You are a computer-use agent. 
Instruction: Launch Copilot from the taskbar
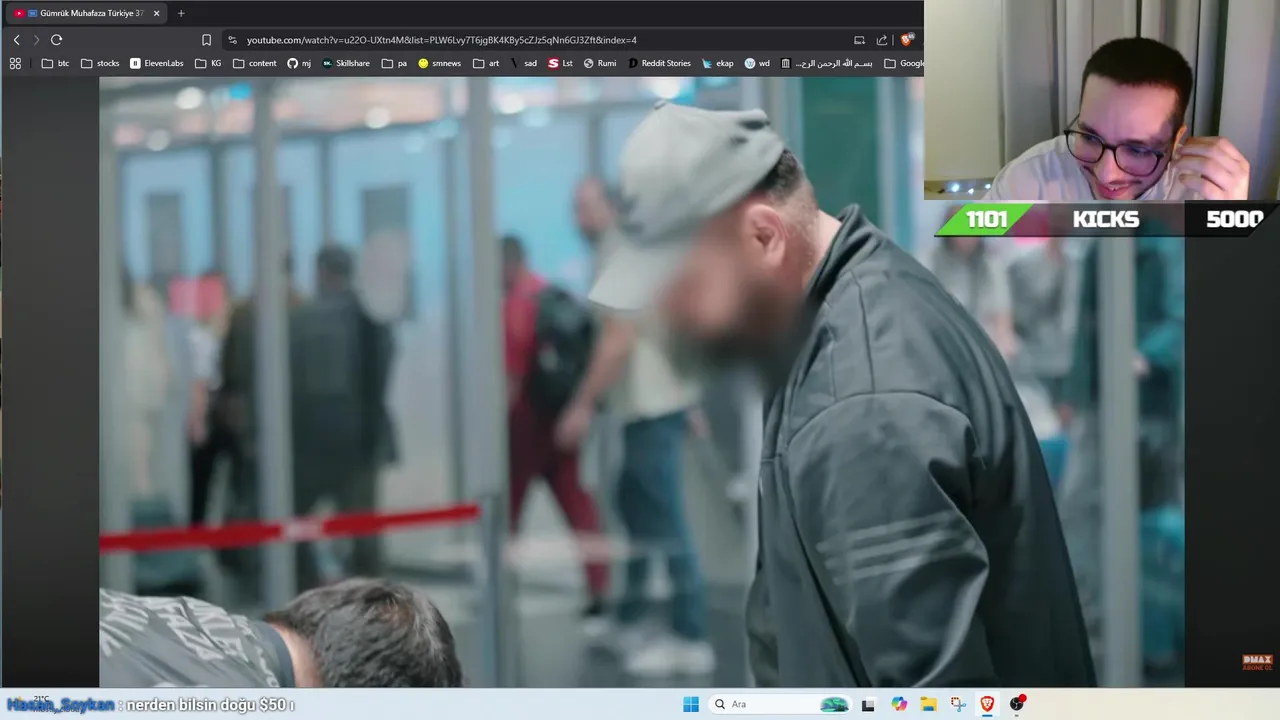point(899,704)
